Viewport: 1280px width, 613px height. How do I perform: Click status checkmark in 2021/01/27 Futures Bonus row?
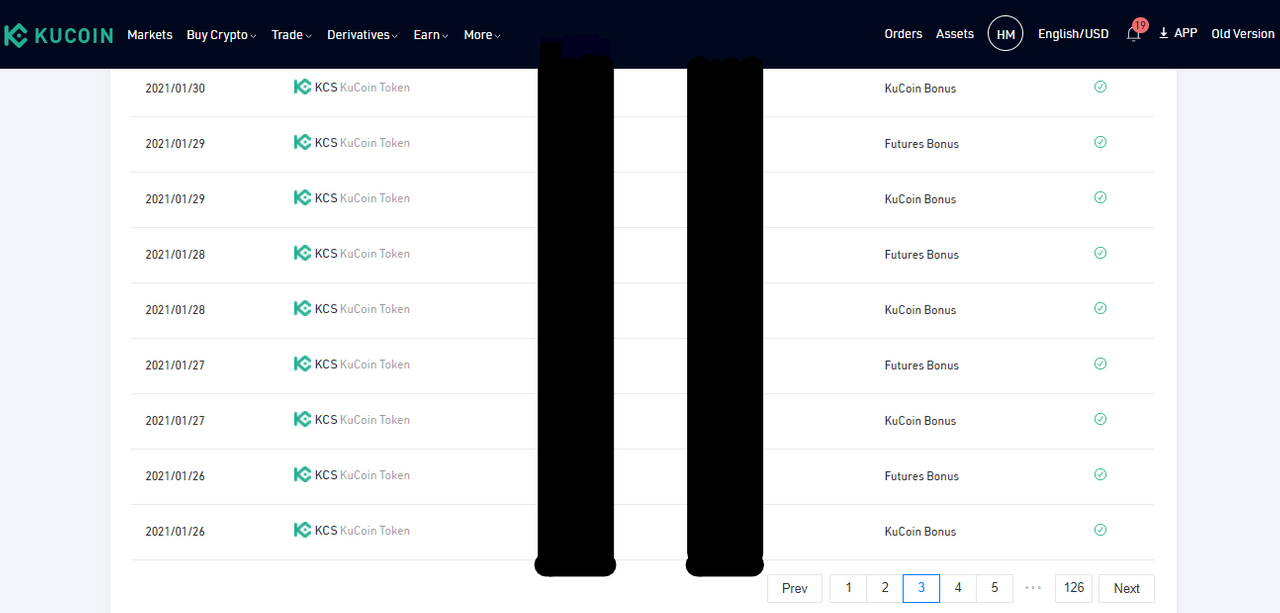pyautogui.click(x=1100, y=364)
